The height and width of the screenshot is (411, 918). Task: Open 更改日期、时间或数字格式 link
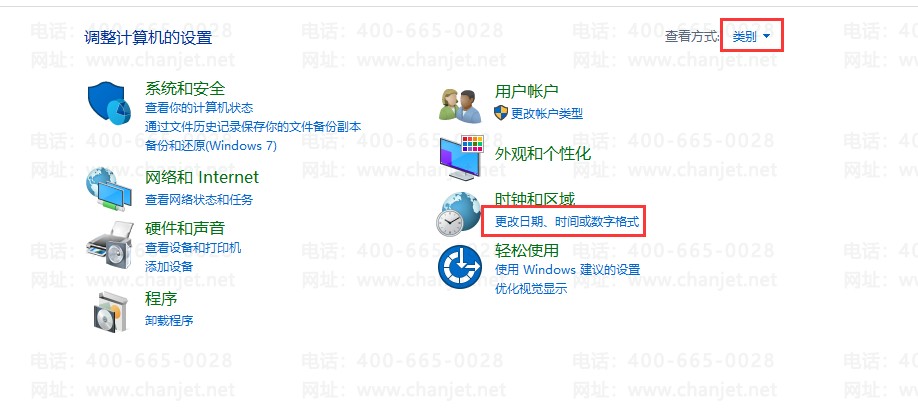click(567, 222)
